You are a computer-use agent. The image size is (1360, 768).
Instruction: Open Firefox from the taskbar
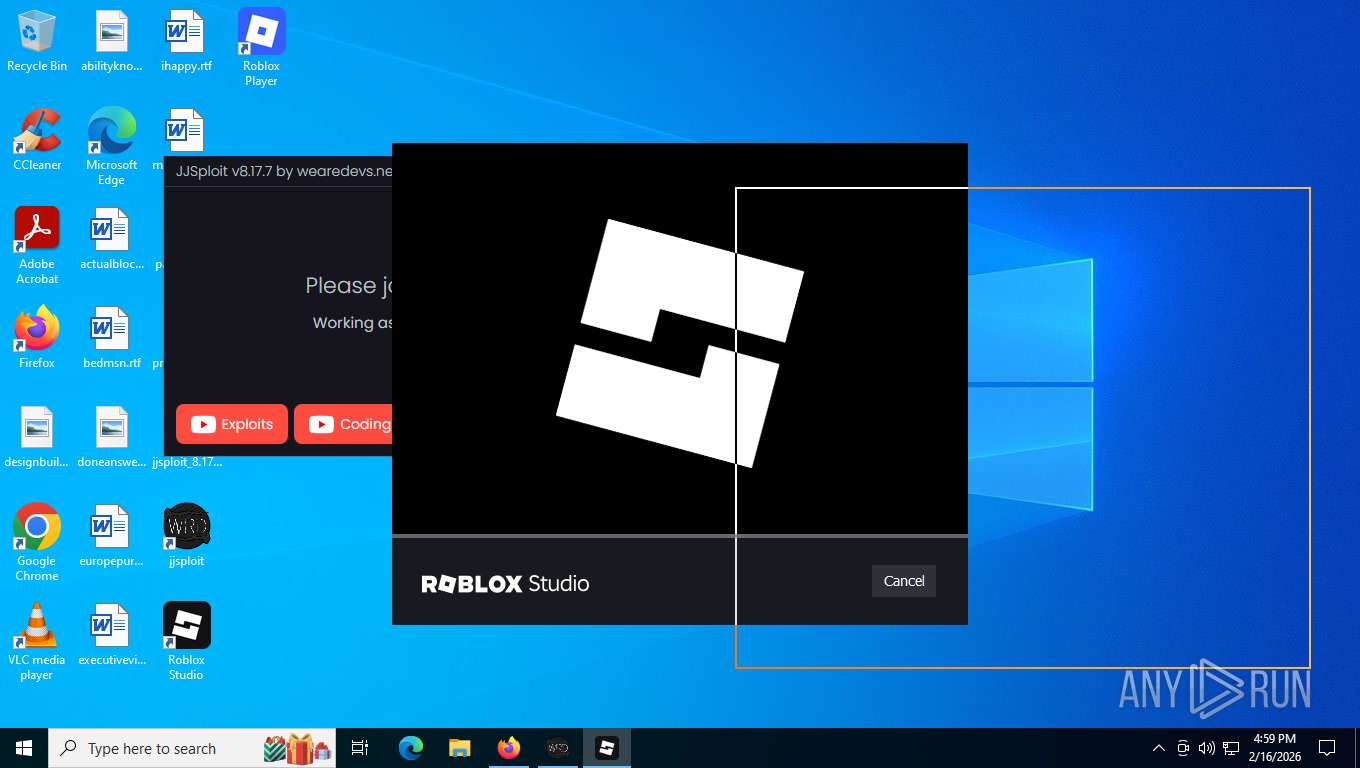pyautogui.click(x=509, y=748)
